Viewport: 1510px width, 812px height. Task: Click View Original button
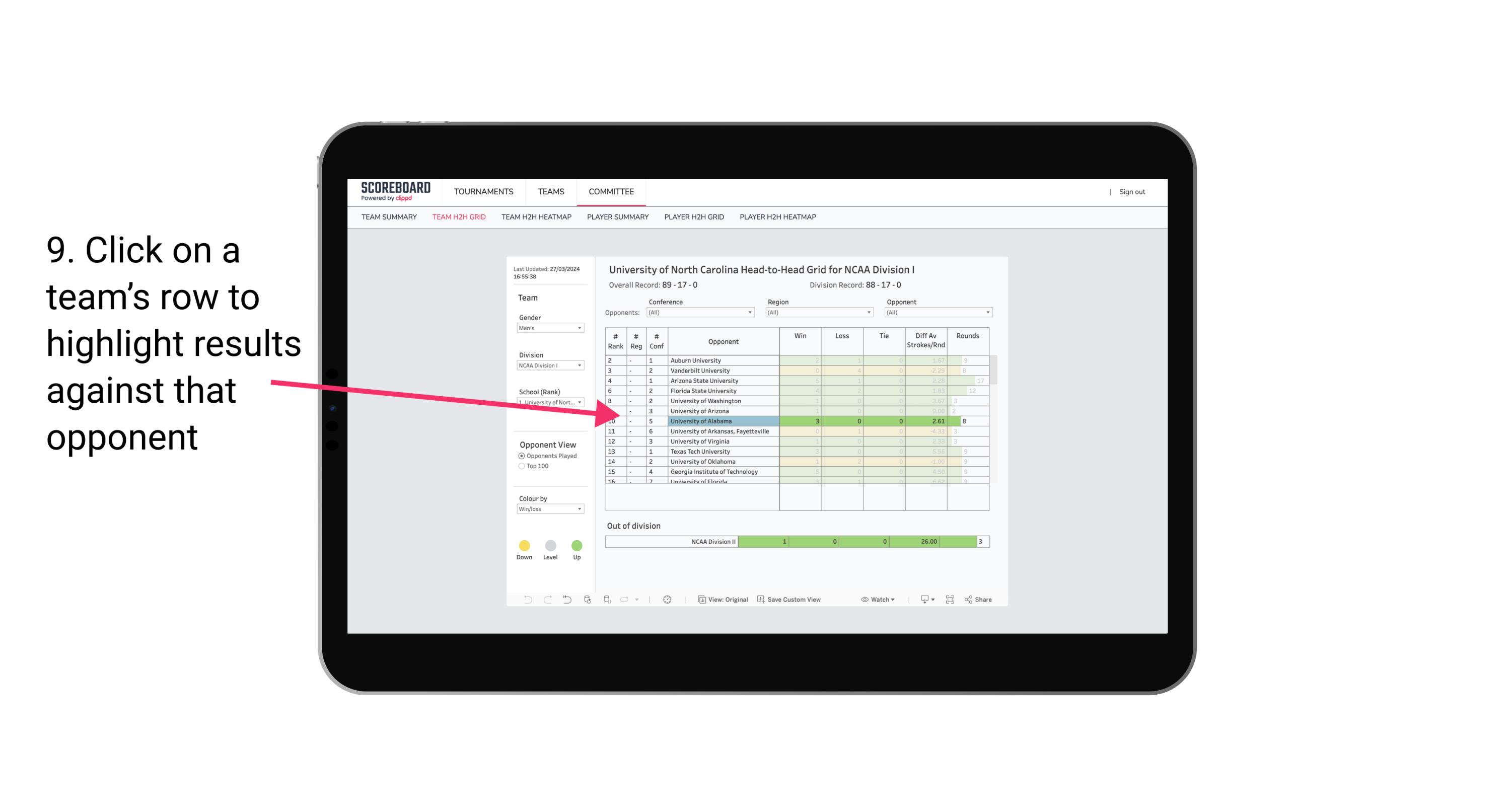pos(722,598)
